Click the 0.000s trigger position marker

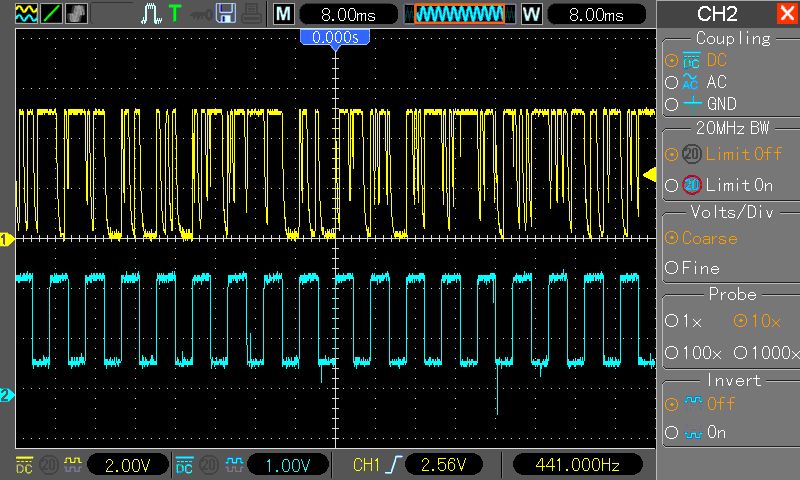[x=335, y=39]
